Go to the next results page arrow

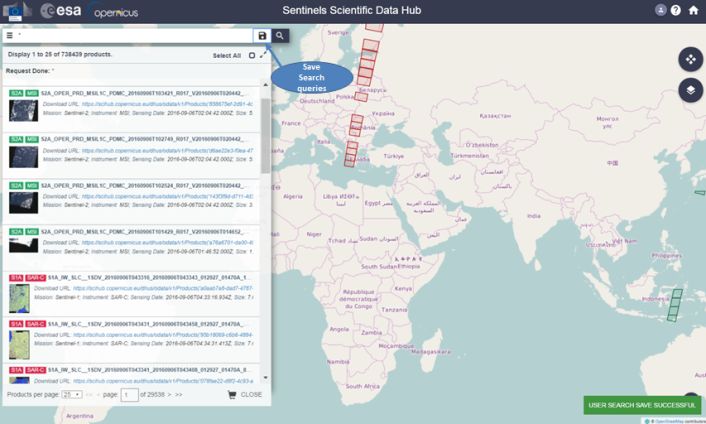(x=169, y=395)
